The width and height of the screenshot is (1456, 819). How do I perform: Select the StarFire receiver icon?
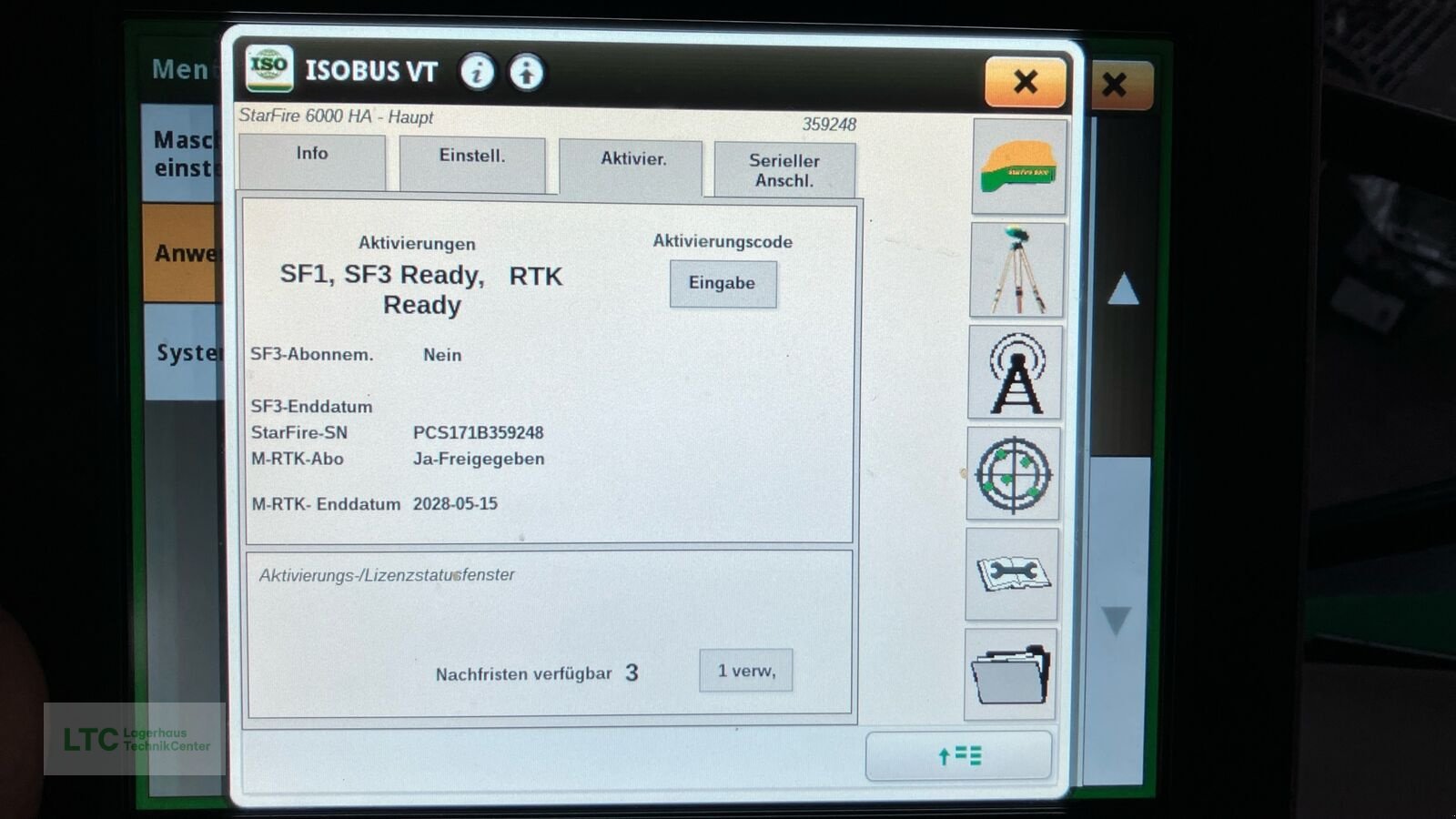click(1016, 168)
